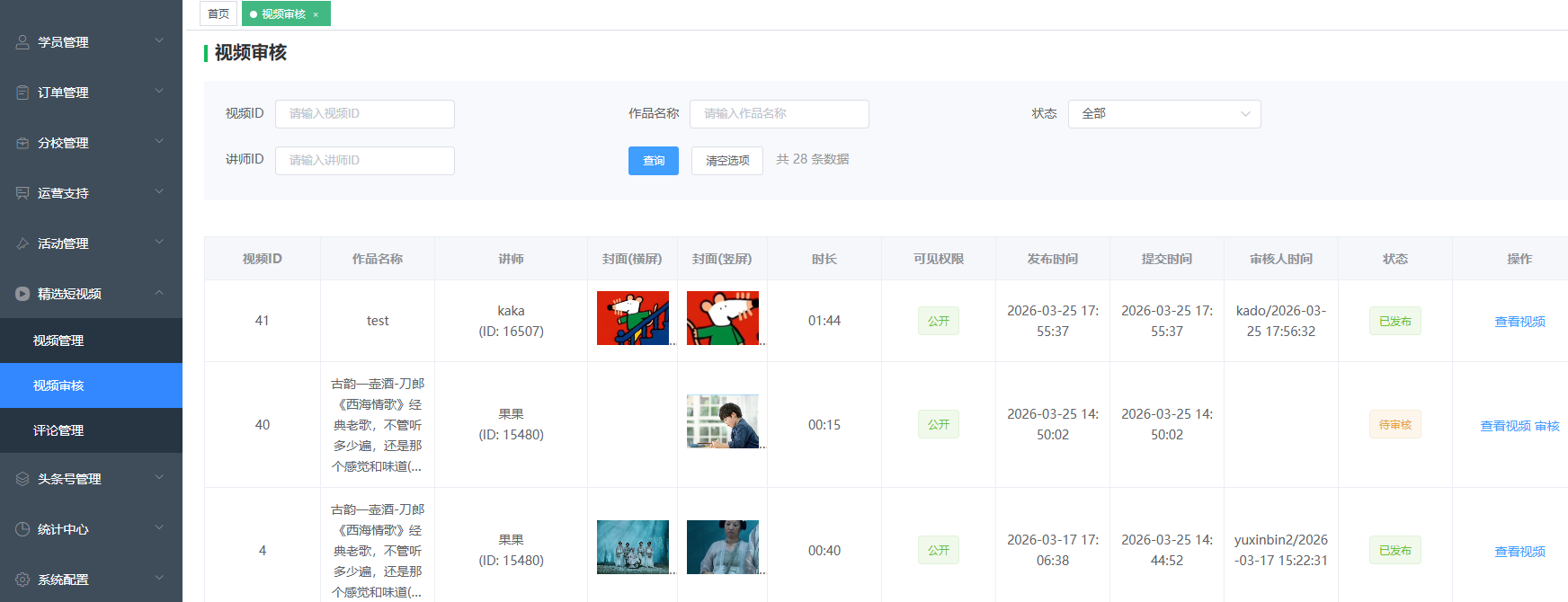Expand the 学员管理 menu chevron
Image resolution: width=1568 pixels, height=602 pixels.
pyautogui.click(x=159, y=40)
